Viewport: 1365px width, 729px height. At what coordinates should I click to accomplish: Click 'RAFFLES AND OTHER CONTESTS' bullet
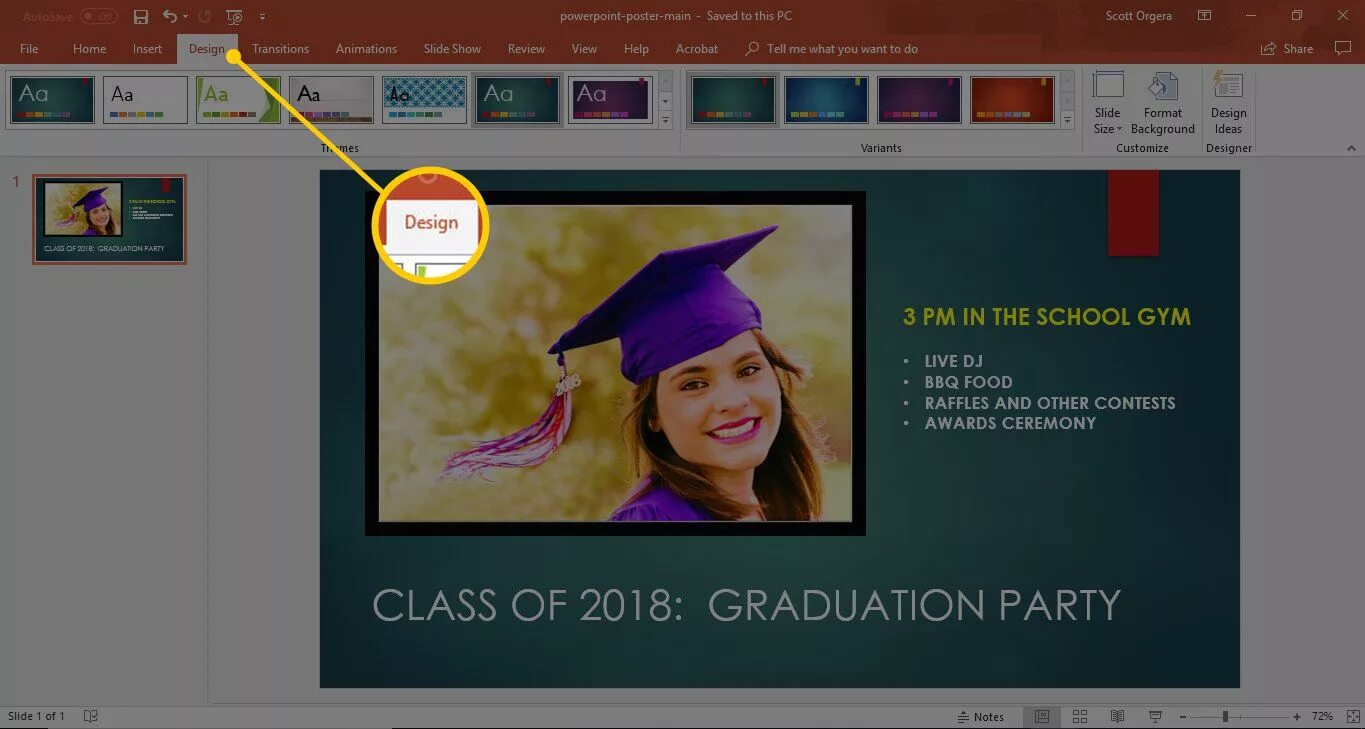(1050, 403)
